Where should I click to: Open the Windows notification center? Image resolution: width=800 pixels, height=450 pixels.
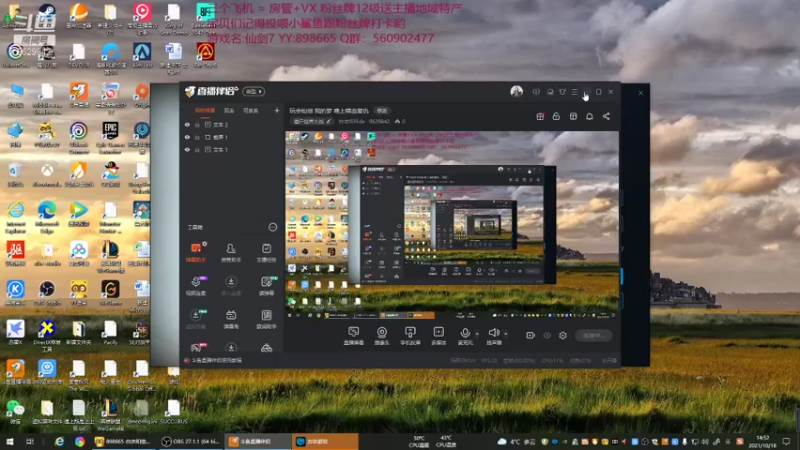(x=786, y=441)
